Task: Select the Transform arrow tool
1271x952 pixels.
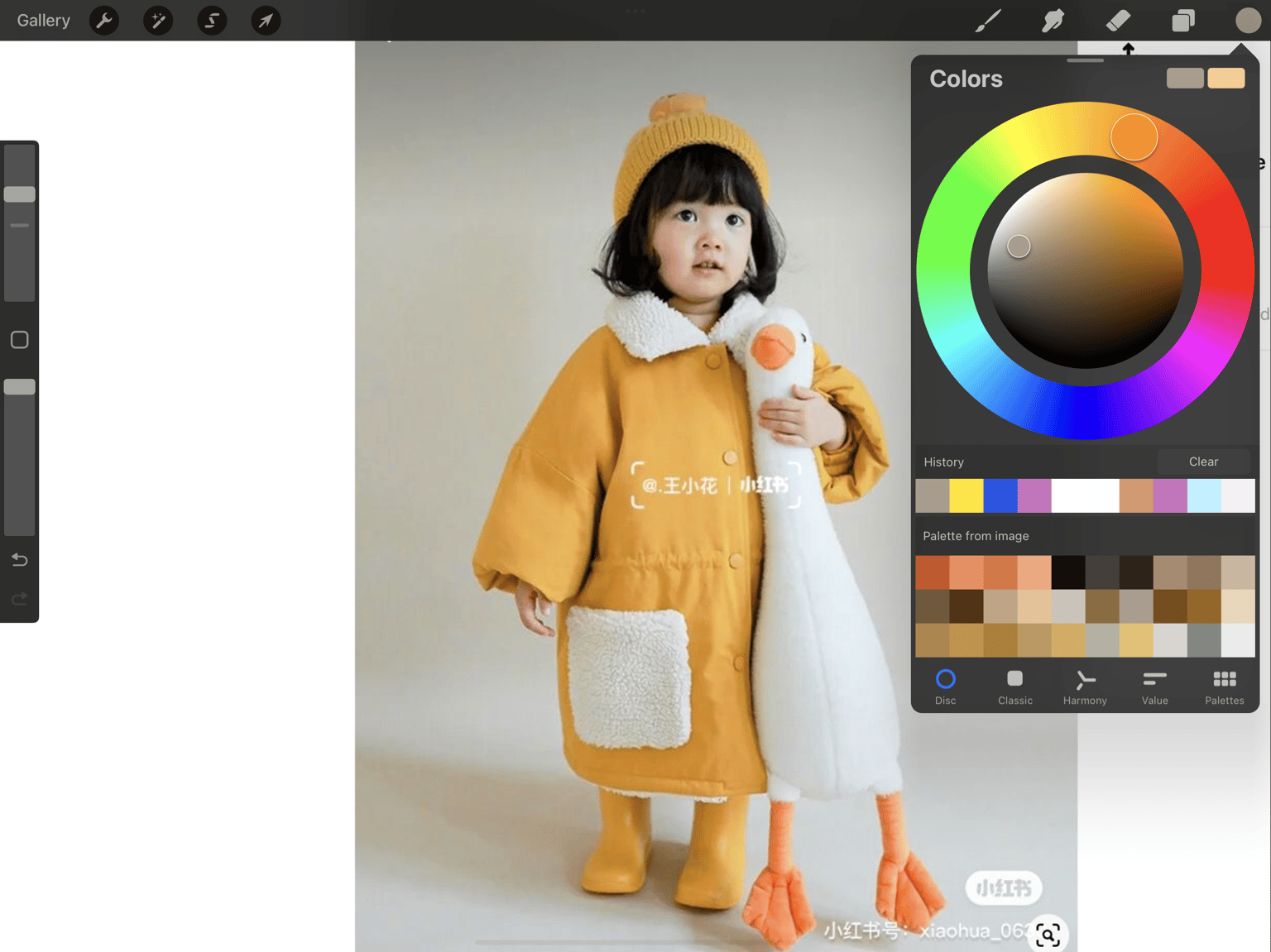Action: (266, 20)
